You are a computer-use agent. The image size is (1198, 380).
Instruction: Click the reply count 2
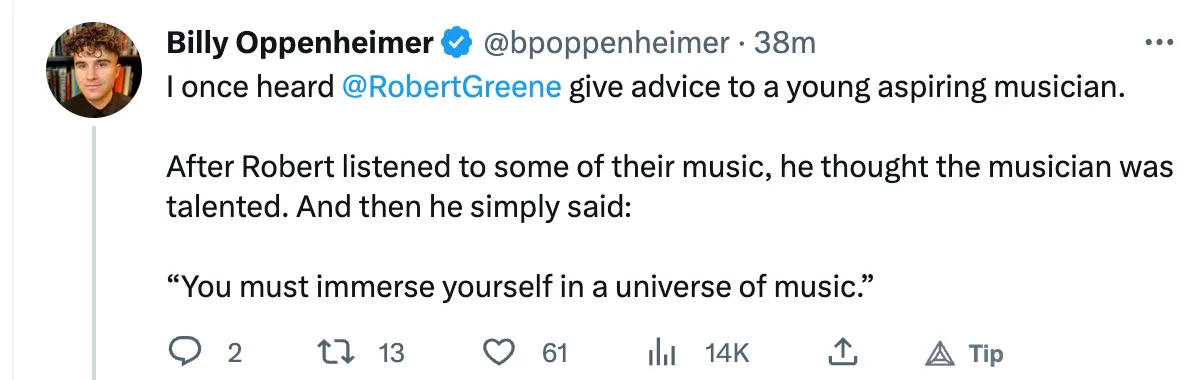tap(235, 352)
